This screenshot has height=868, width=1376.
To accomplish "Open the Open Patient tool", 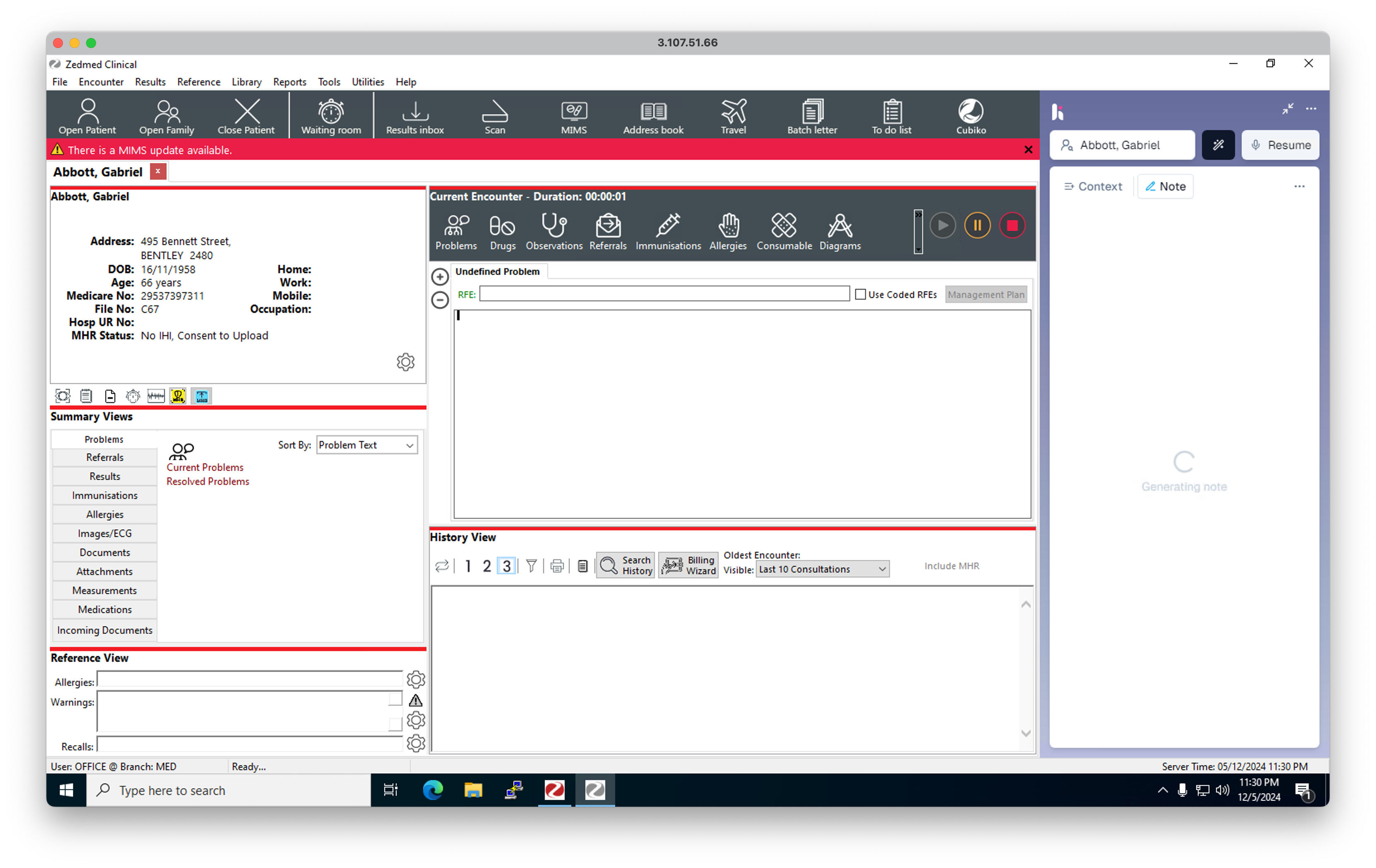I will pyautogui.click(x=87, y=117).
